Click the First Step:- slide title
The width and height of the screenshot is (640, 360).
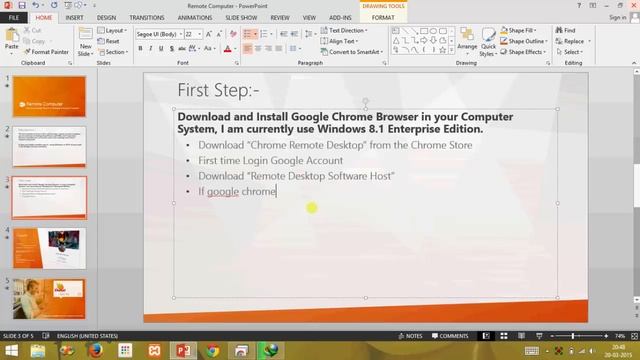click(x=218, y=90)
